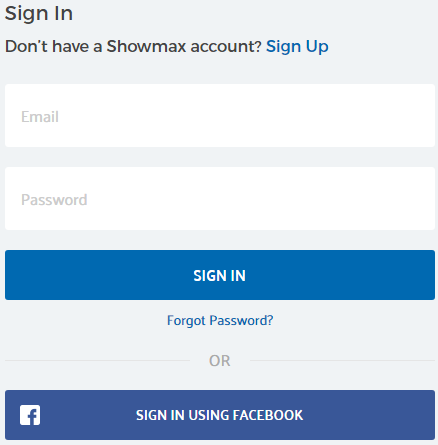Submit the form with the SIGN IN label
The width and height of the screenshot is (438, 445).
pos(219,276)
